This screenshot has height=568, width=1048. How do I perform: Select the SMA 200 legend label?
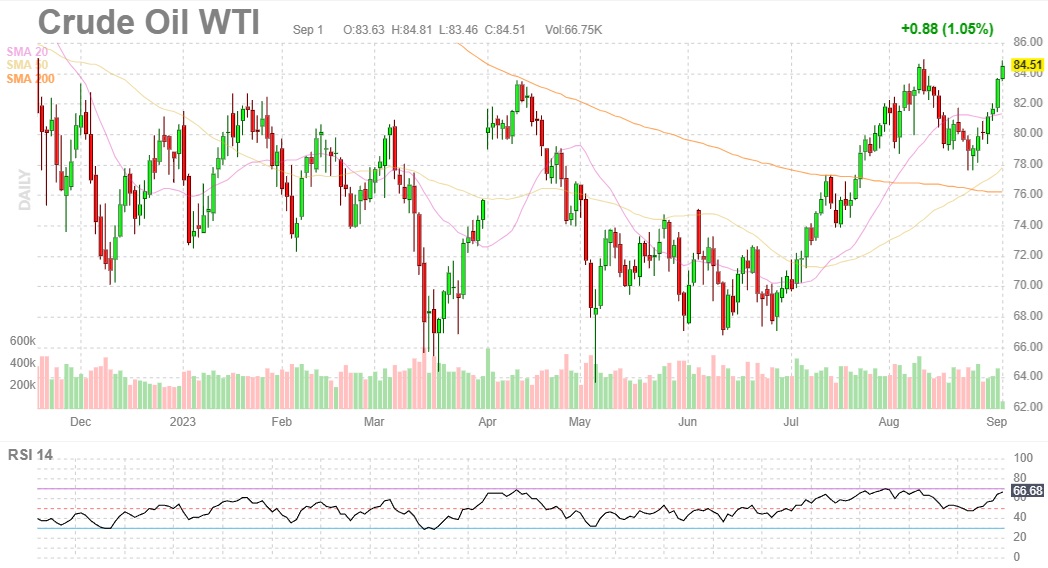pos(31,79)
